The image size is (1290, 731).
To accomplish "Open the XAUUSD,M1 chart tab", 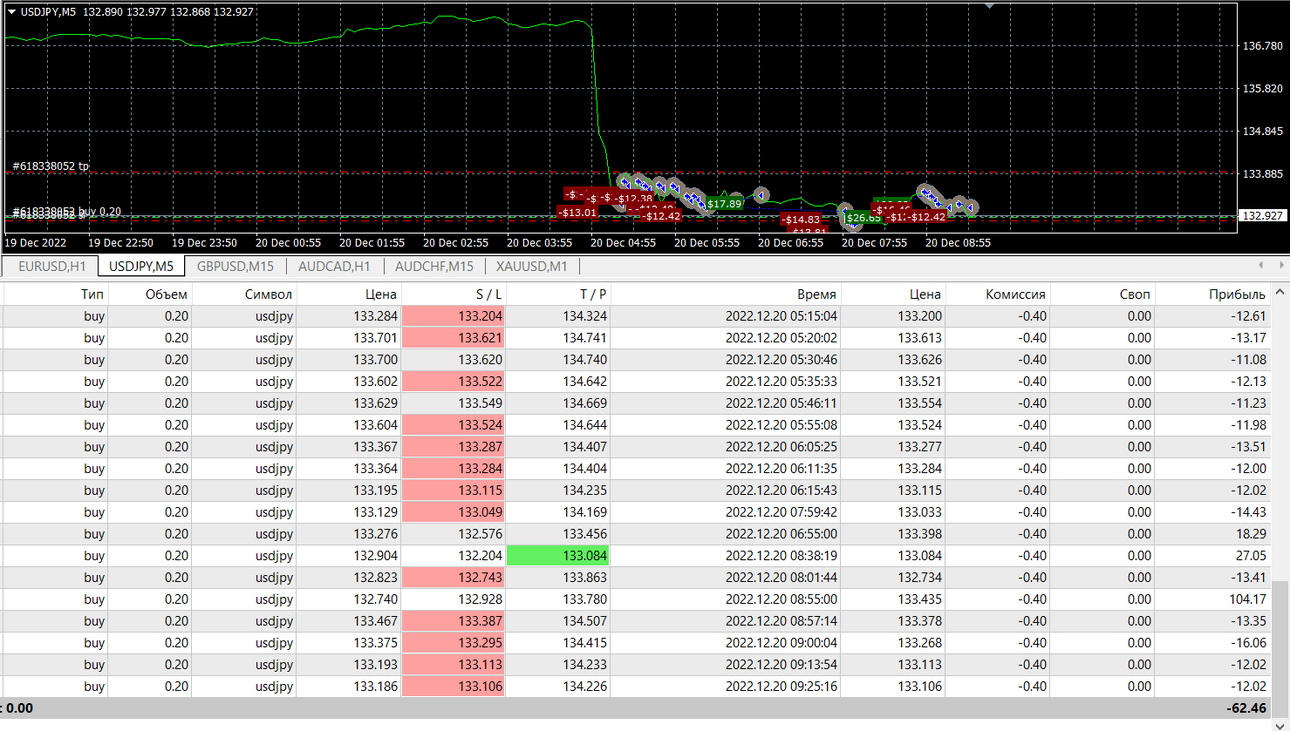I will [x=532, y=266].
